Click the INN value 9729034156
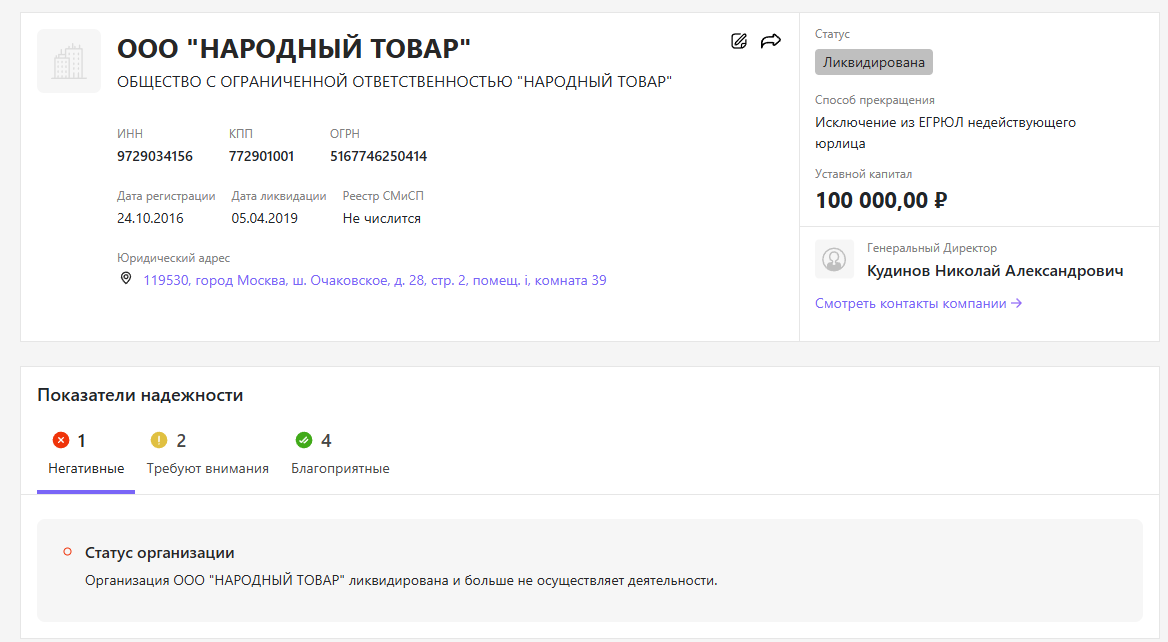The width and height of the screenshot is (1168, 642). [x=155, y=156]
